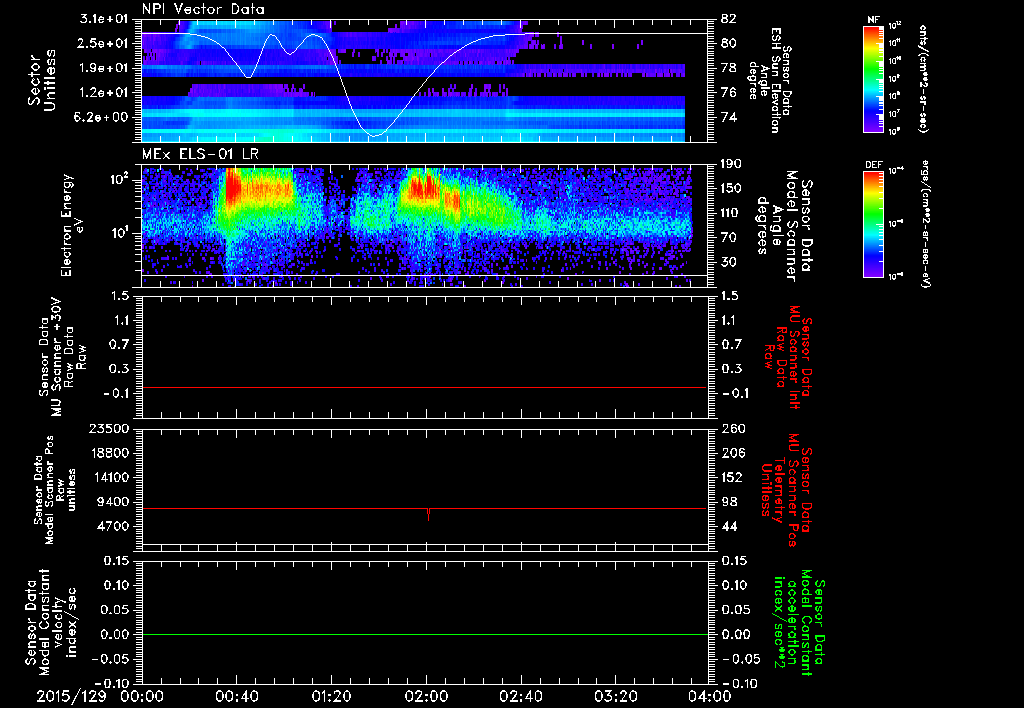Click the '9400' scanner position tick label
Screen dimensions: 1024x708
pos(114,502)
